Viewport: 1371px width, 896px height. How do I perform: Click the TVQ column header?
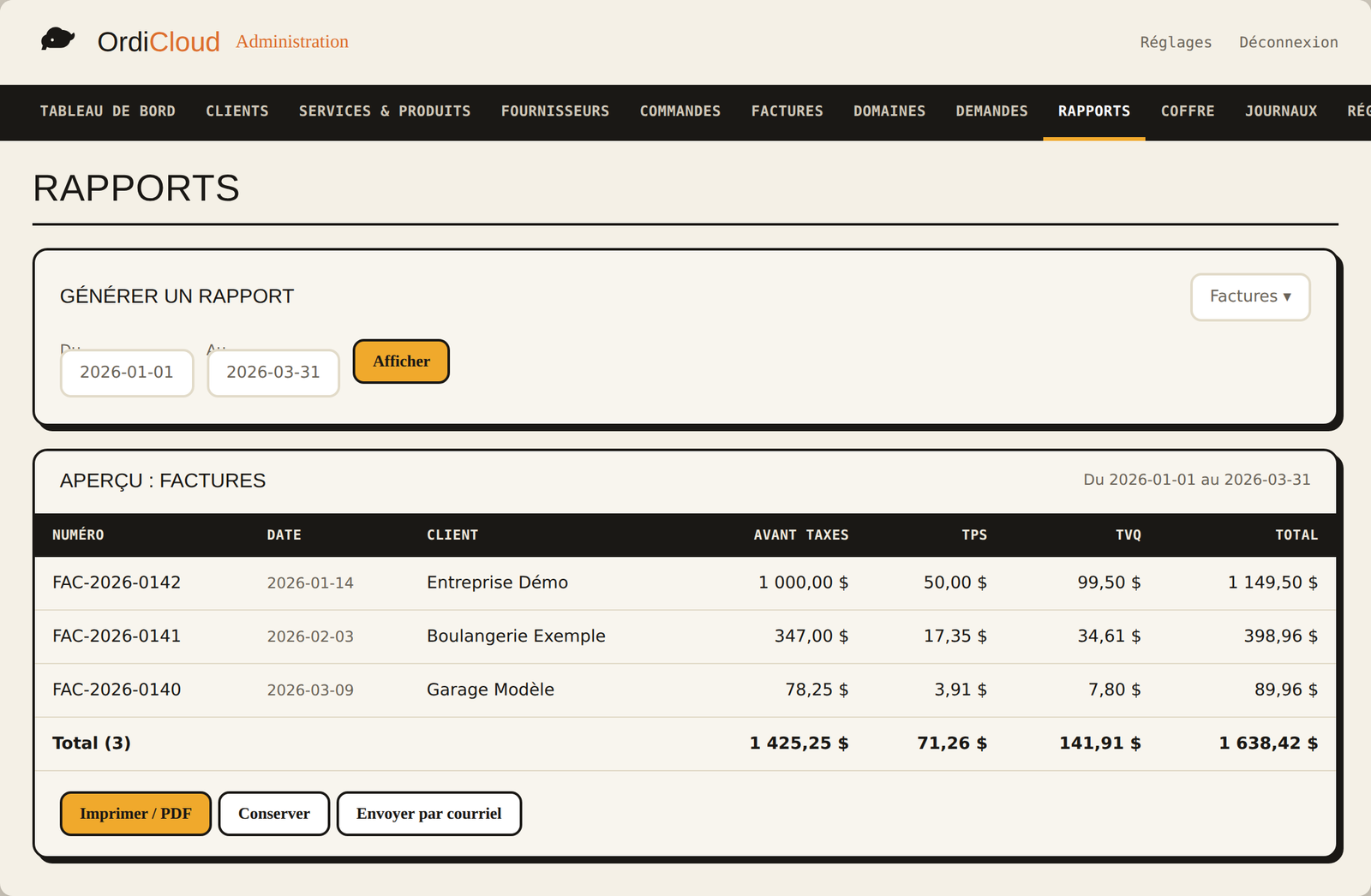1129,535
